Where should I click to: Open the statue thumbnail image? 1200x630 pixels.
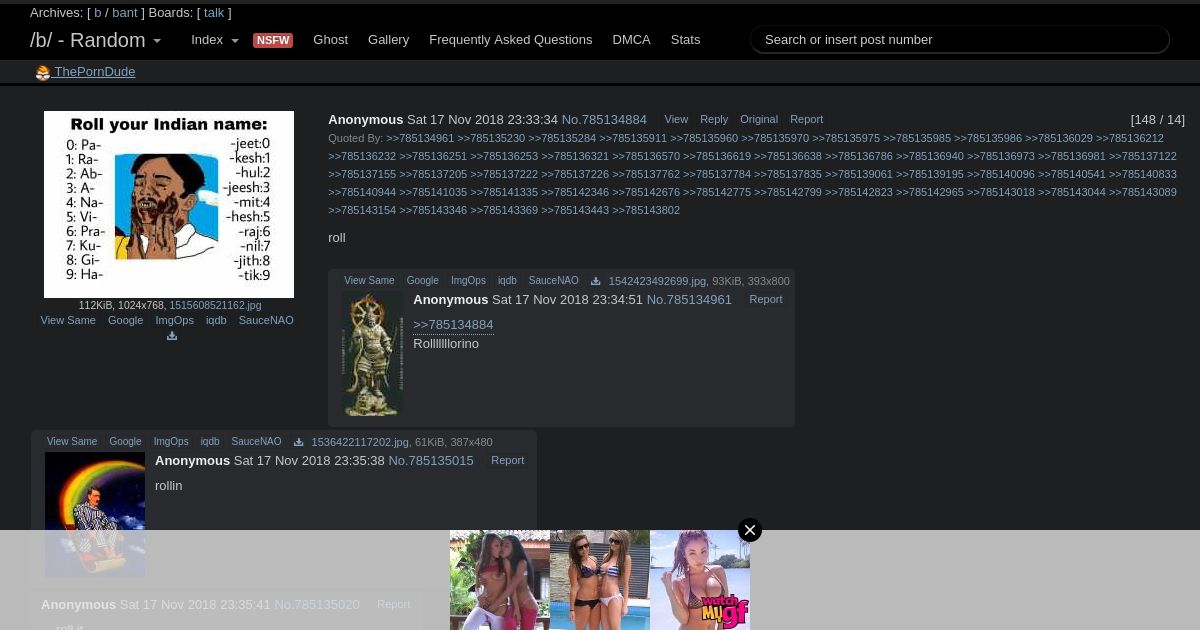click(x=373, y=355)
